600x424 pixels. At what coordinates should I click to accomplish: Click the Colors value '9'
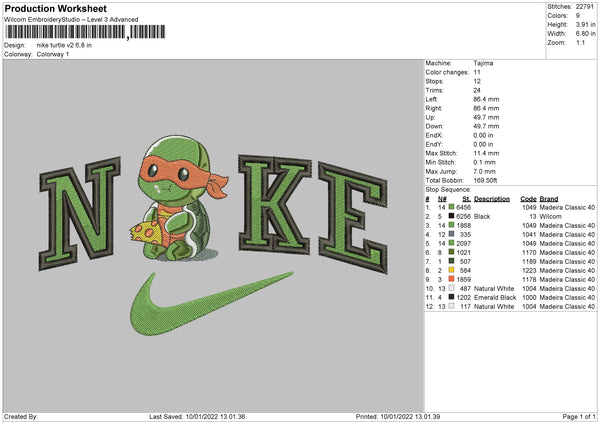coord(578,16)
